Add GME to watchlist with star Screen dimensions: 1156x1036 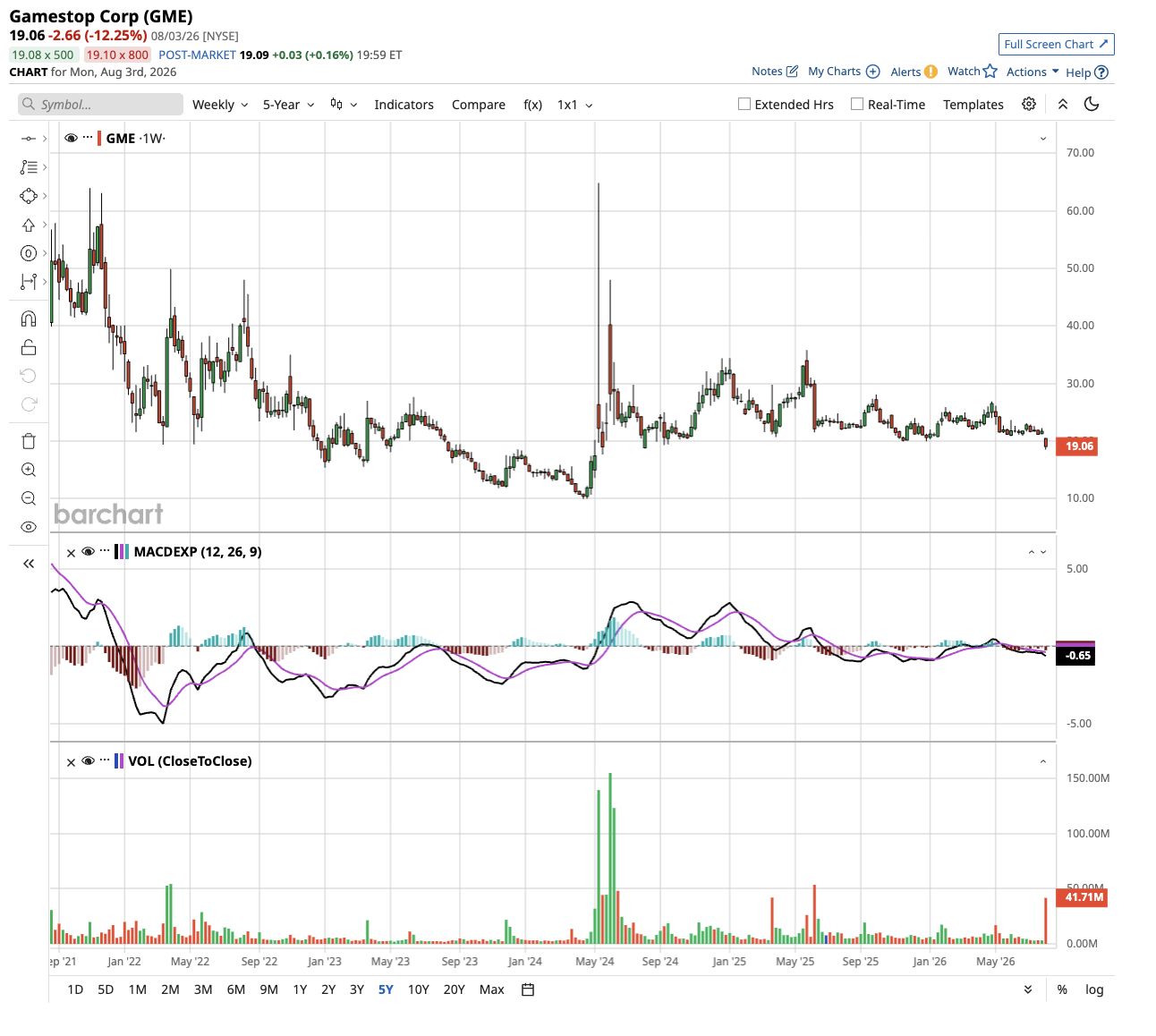[973, 72]
